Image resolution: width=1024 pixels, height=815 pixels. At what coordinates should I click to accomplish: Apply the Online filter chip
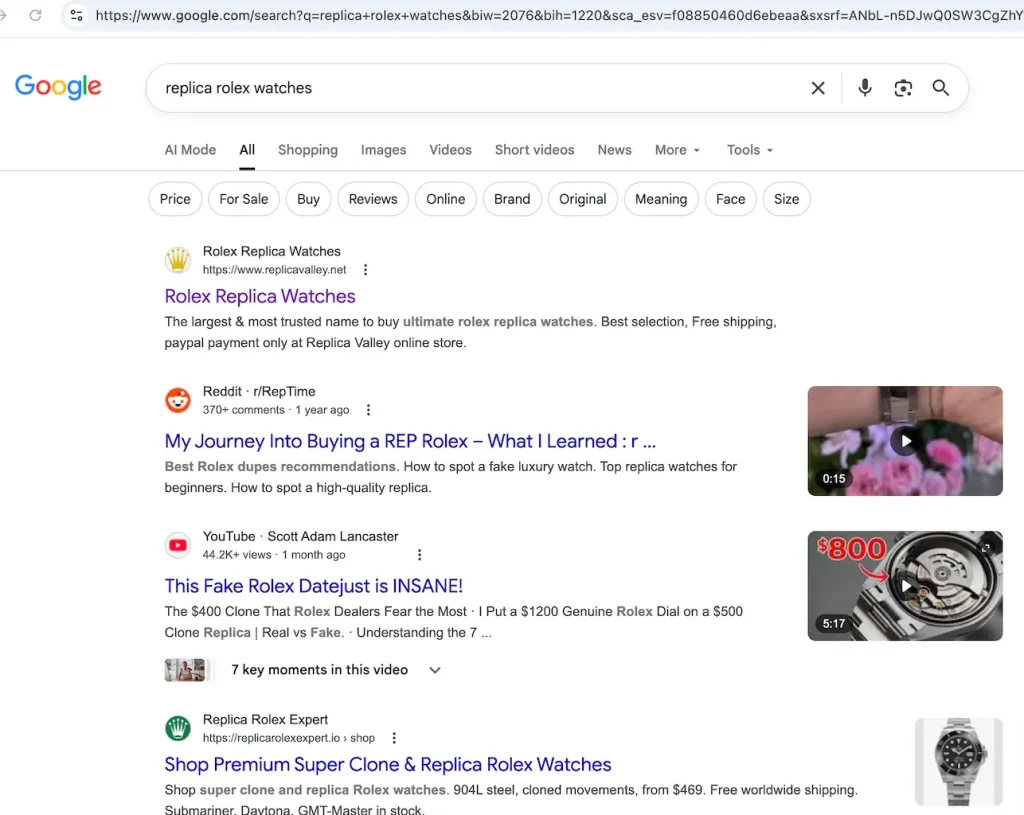pyautogui.click(x=445, y=199)
